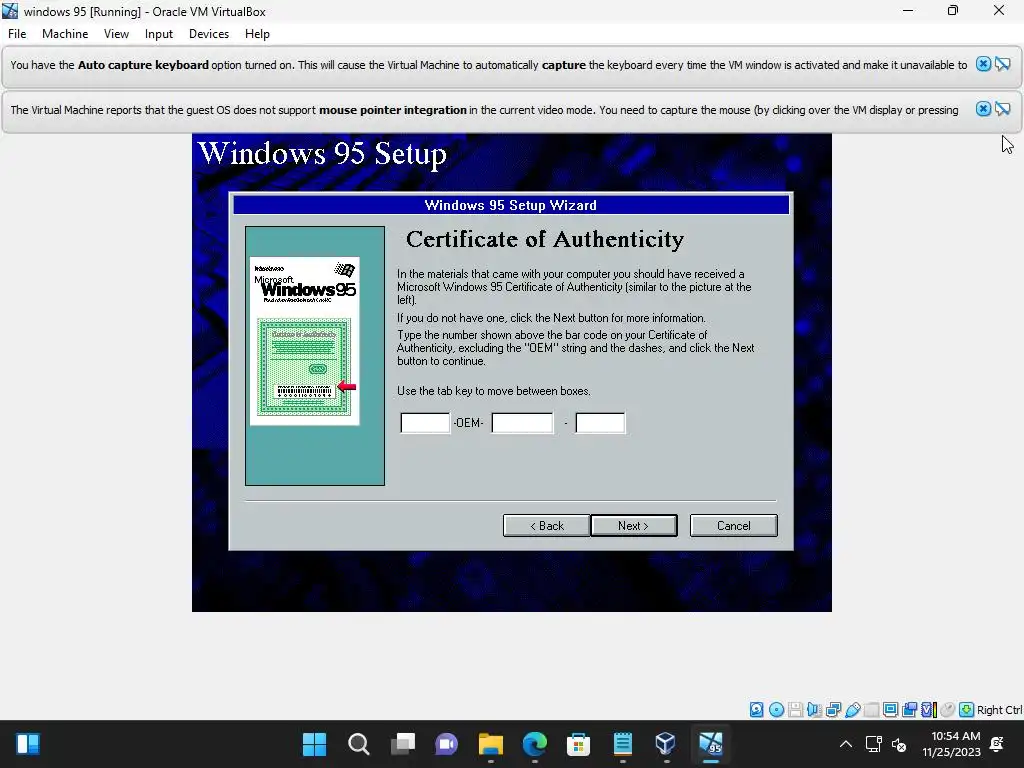Click the network adapters status icon
The width and height of the screenshot is (1024, 768).
(833, 710)
